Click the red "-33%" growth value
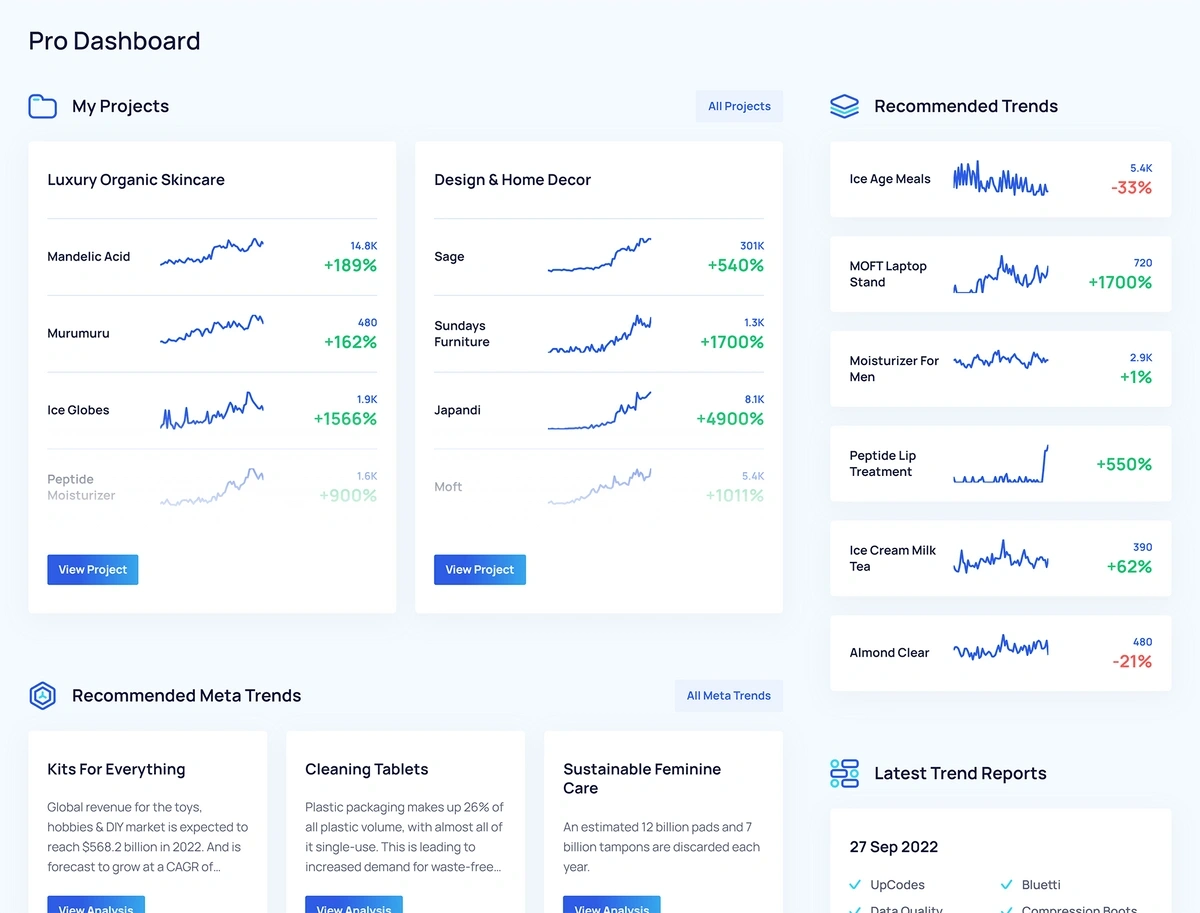1200x913 pixels. tap(1131, 188)
